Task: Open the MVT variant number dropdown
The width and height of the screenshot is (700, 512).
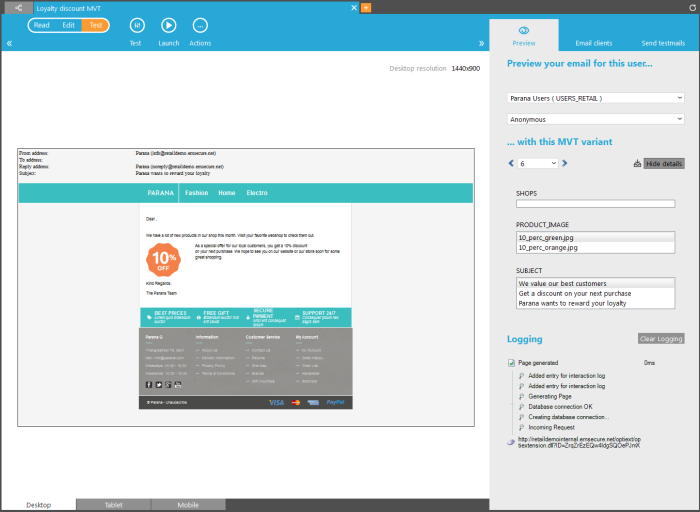Action: coord(538,163)
